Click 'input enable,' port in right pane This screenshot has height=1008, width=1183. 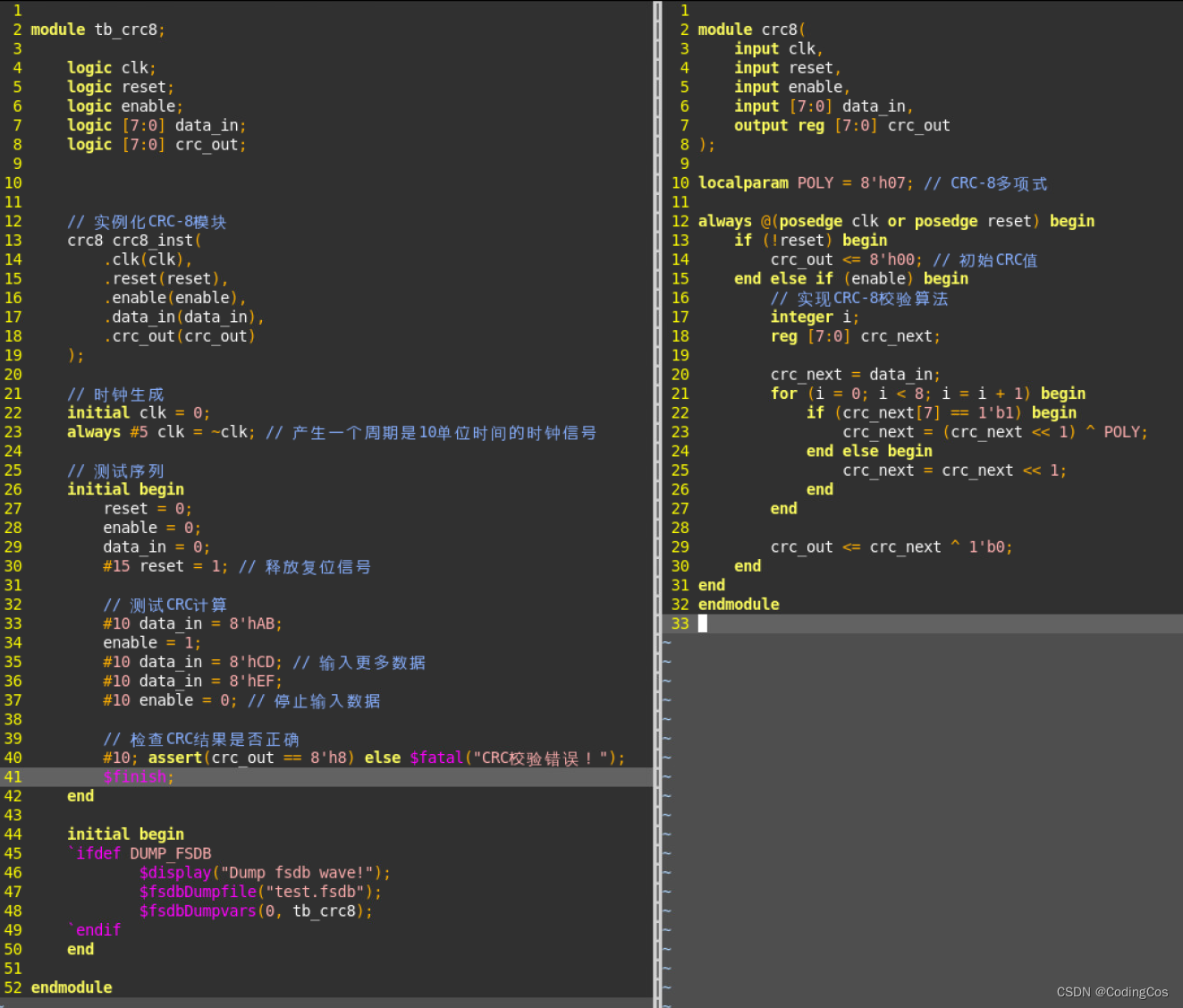792,87
